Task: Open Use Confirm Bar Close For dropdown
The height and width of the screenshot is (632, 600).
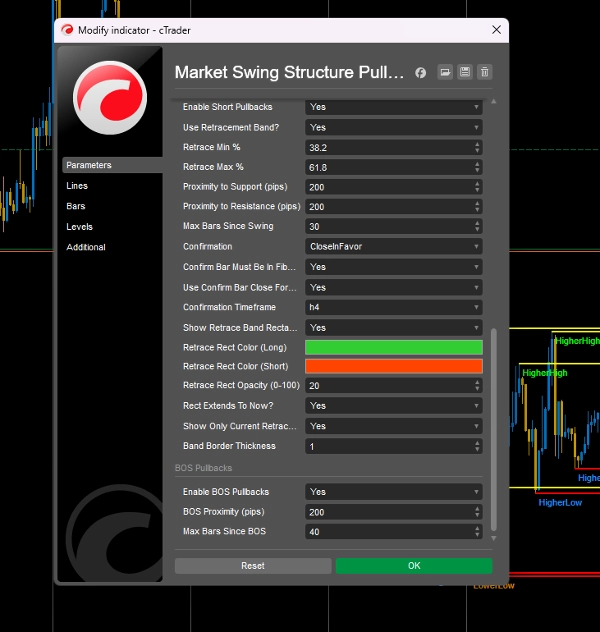Action: click(x=394, y=287)
